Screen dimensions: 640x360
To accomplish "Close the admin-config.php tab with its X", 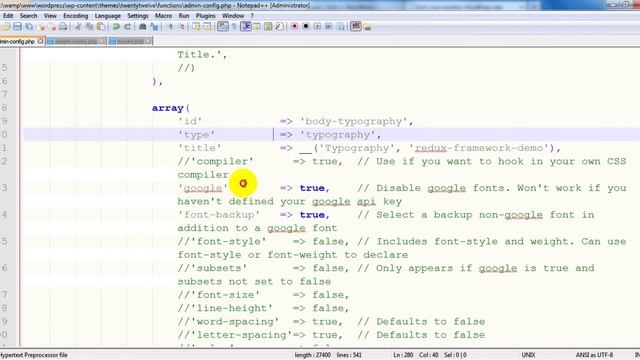I will tap(40, 41).
